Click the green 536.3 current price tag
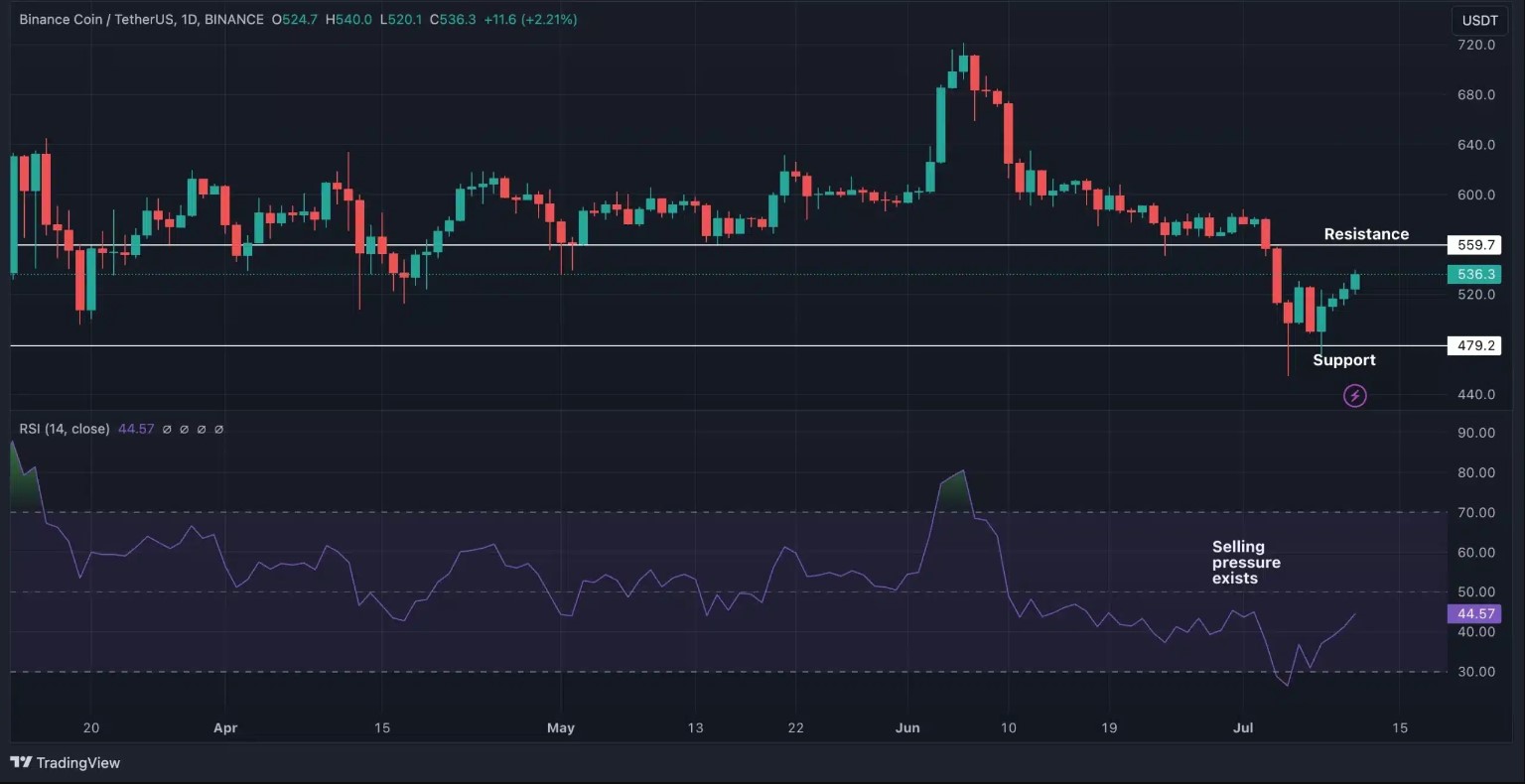Image resolution: width=1525 pixels, height=784 pixels. (x=1475, y=274)
